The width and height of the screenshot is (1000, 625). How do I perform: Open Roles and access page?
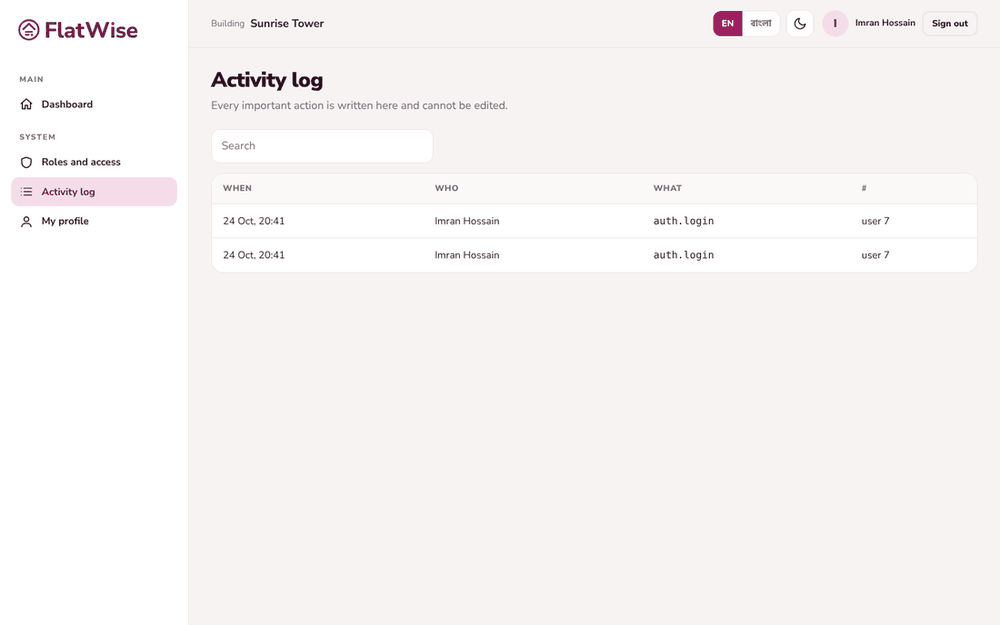click(x=94, y=162)
